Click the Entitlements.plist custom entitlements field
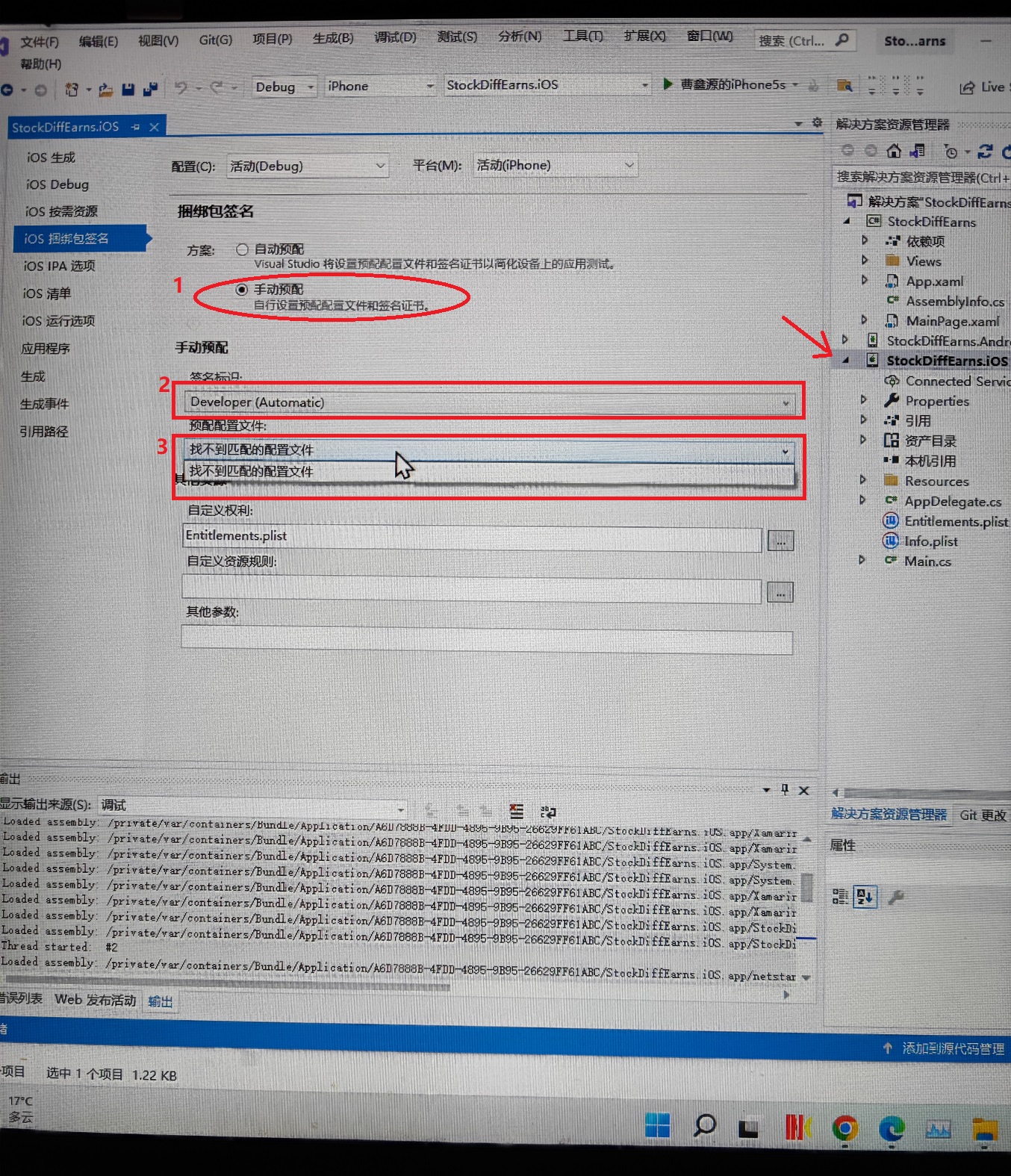The width and height of the screenshot is (1011, 1176). point(472,538)
